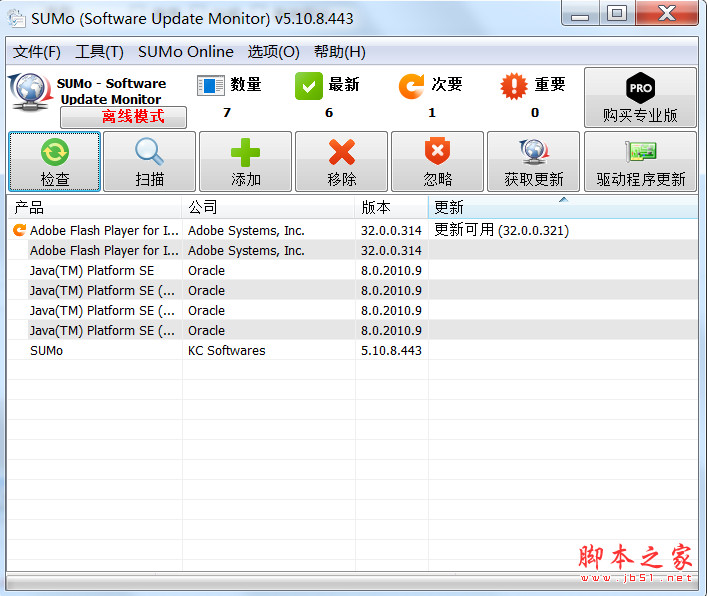Open the 帮助(H) menu

point(340,52)
